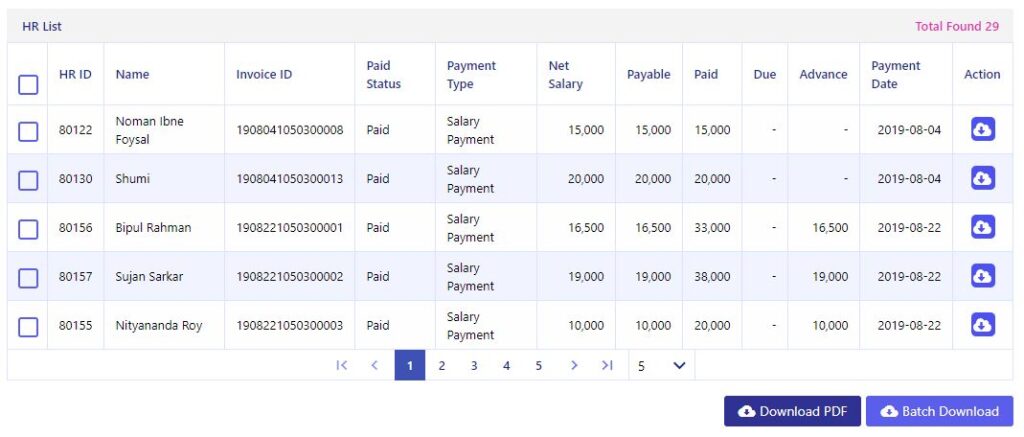Click the Download PDF button
This screenshot has height=437, width=1024.
(792, 412)
